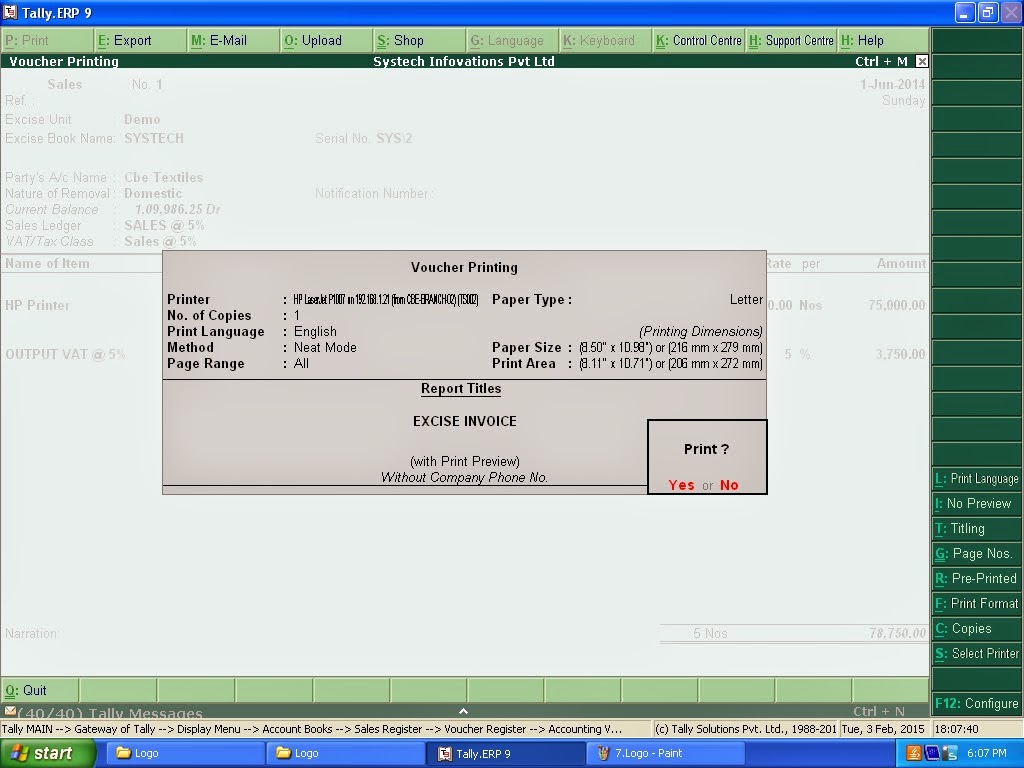
Task: Open Select Printer
Action: [x=977, y=654]
